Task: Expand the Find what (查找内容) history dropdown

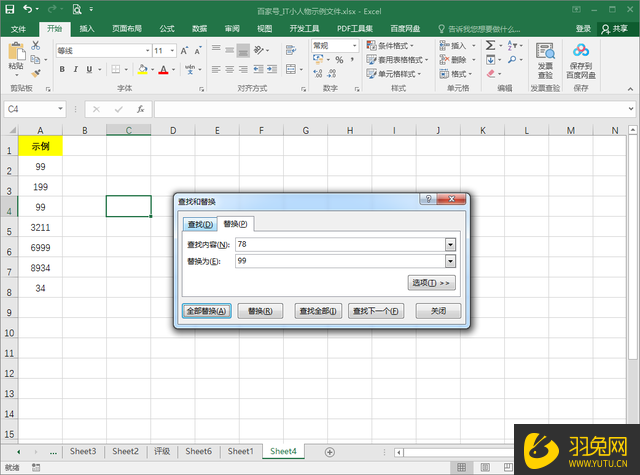Action: coord(450,245)
